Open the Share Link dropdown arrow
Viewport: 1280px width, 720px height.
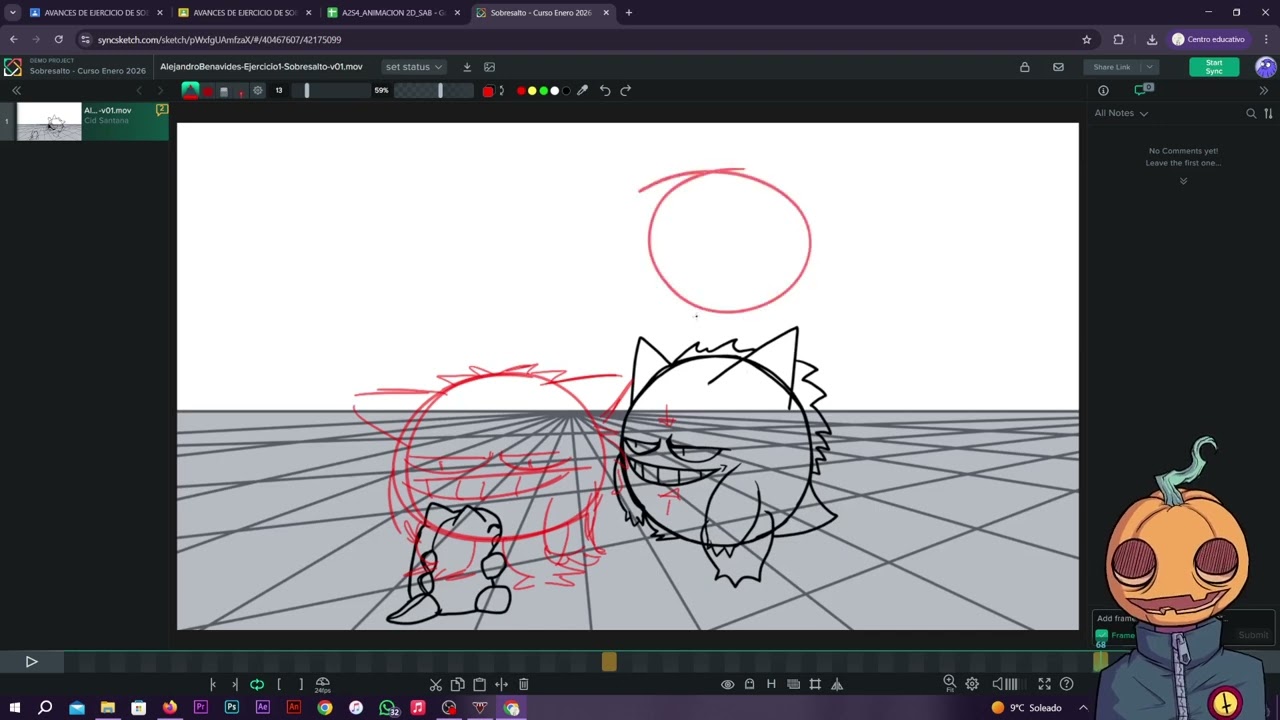(x=1149, y=67)
